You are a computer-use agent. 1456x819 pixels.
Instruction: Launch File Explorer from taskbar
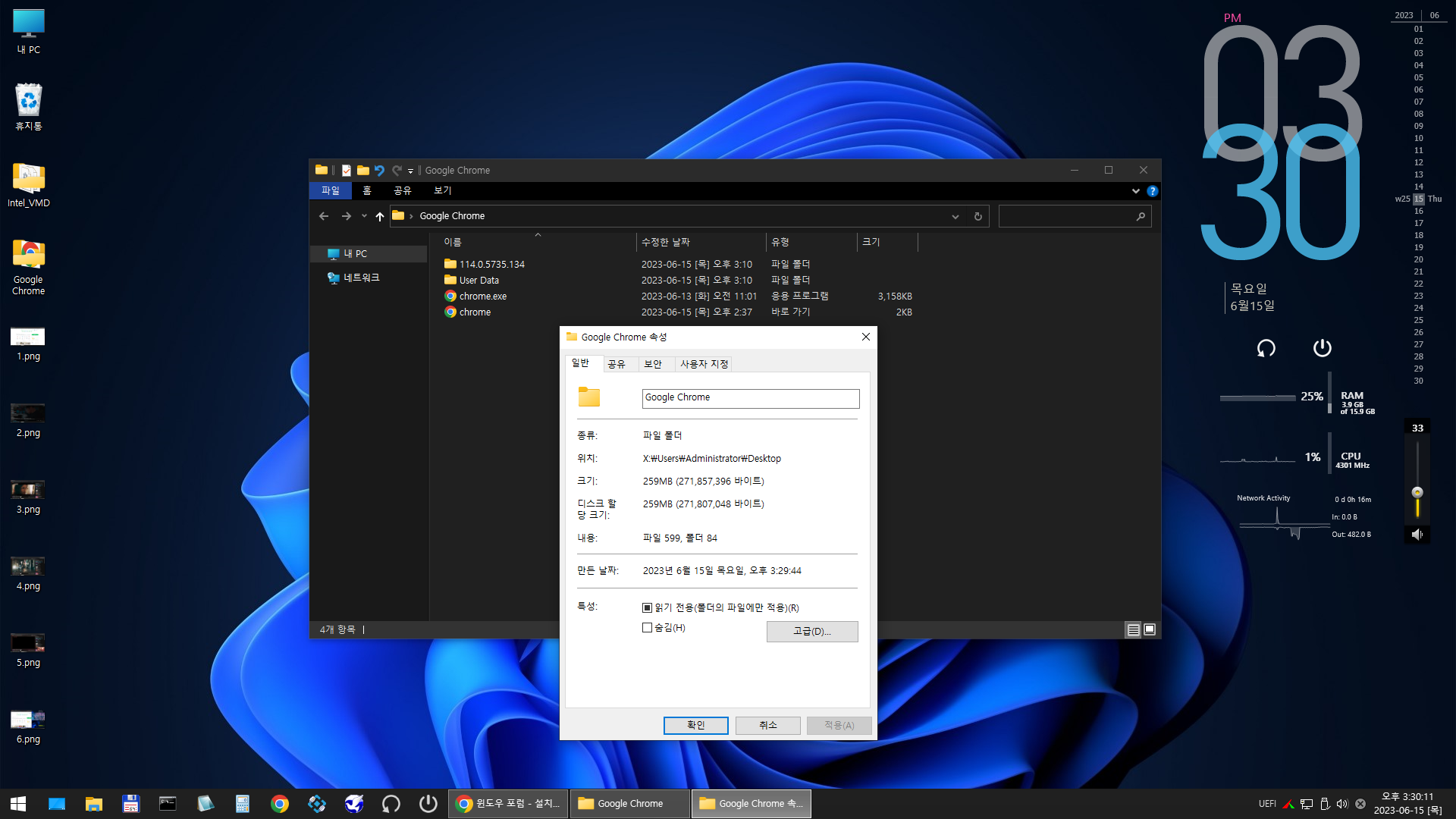94,804
